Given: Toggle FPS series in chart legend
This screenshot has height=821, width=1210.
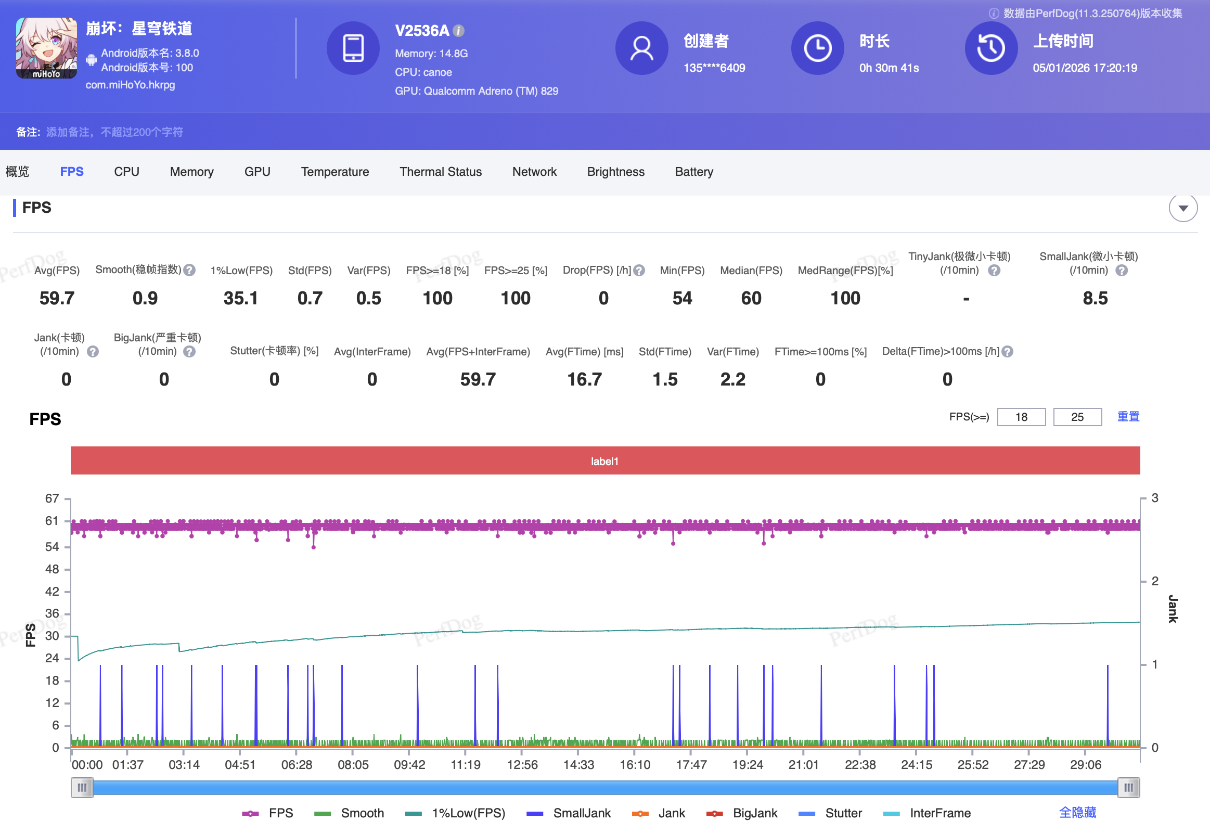Looking at the screenshot, I should point(268,813).
